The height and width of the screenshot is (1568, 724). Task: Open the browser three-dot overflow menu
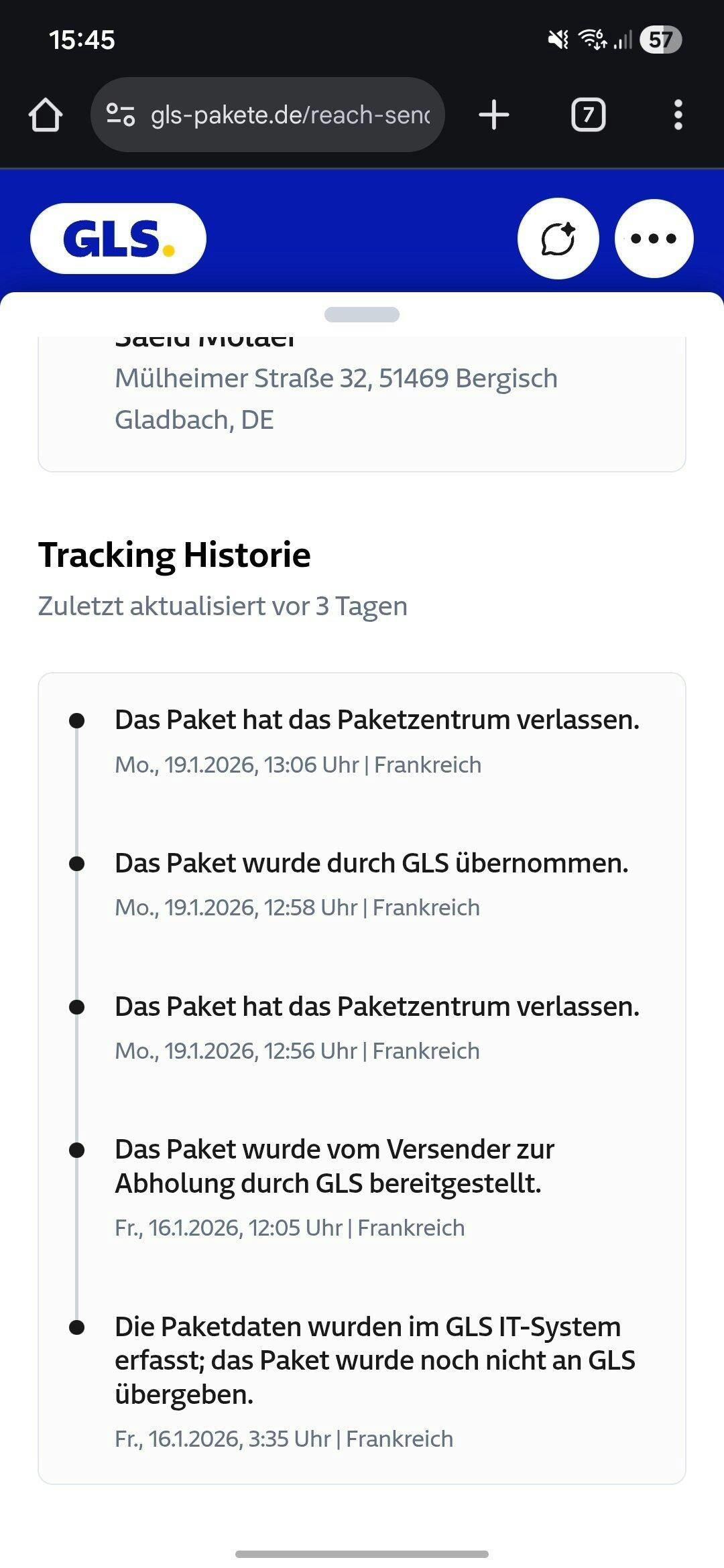678,115
